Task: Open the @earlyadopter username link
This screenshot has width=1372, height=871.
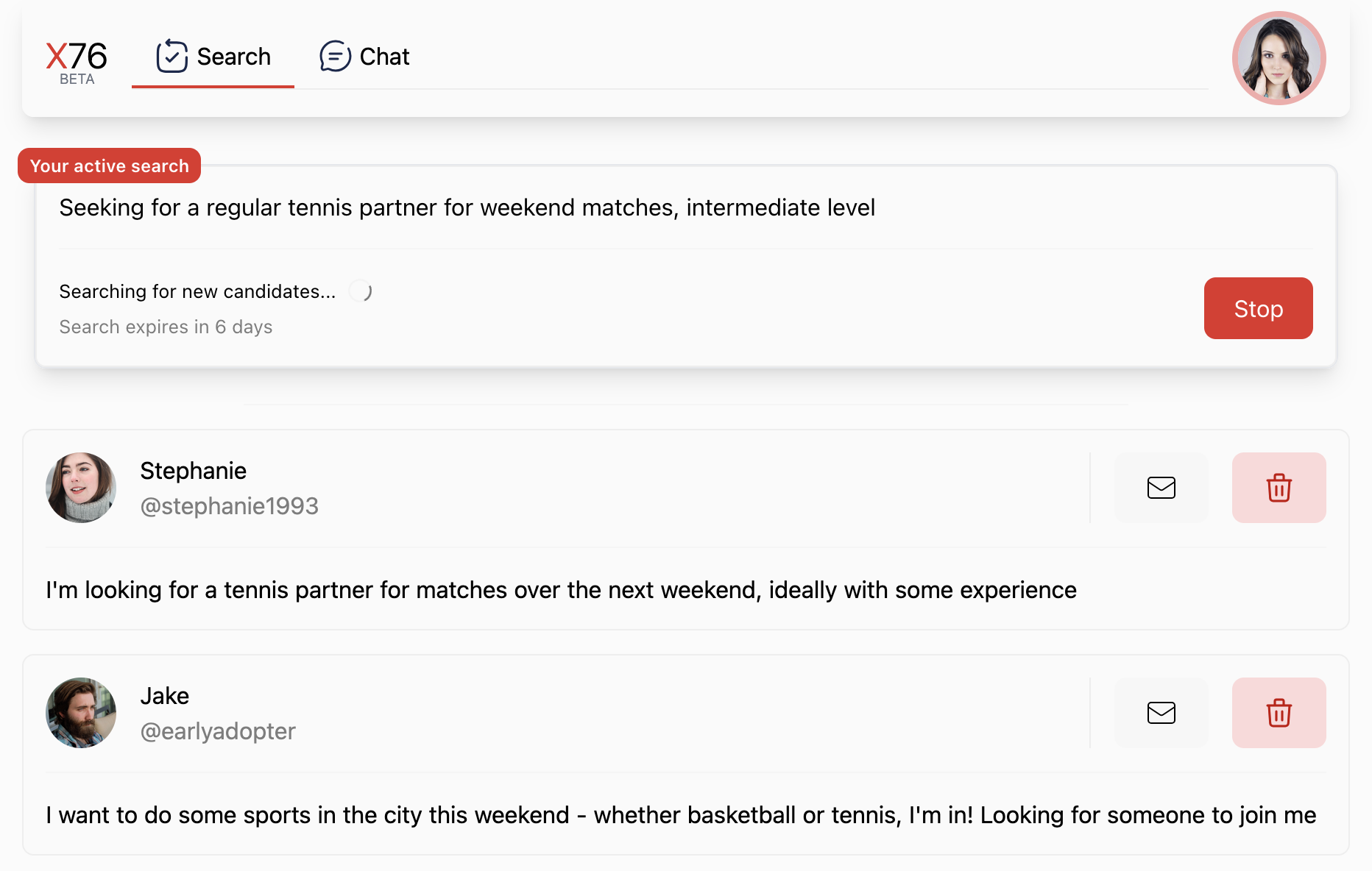Action: coord(218,731)
